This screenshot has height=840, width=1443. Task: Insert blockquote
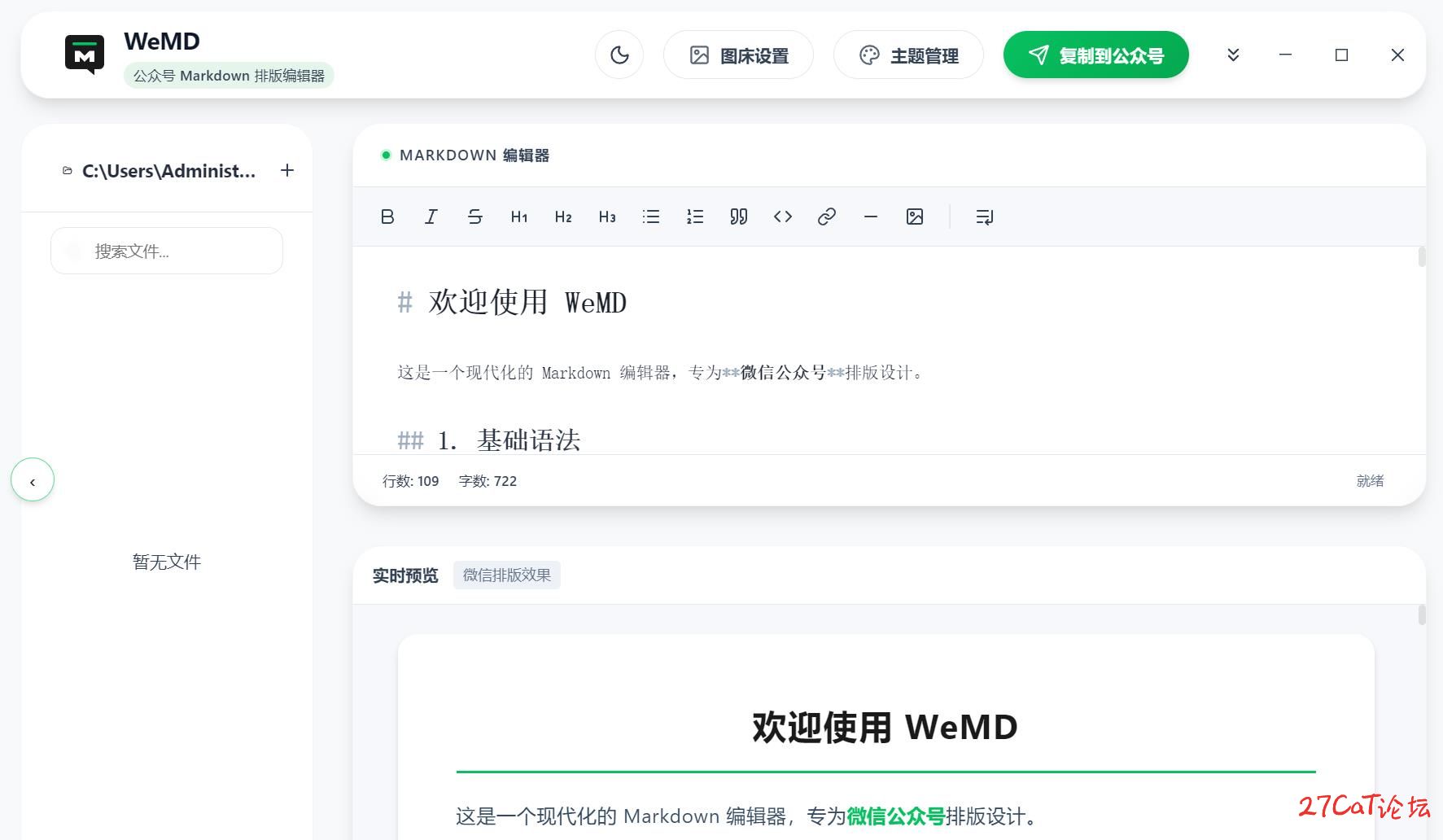pyautogui.click(x=739, y=217)
